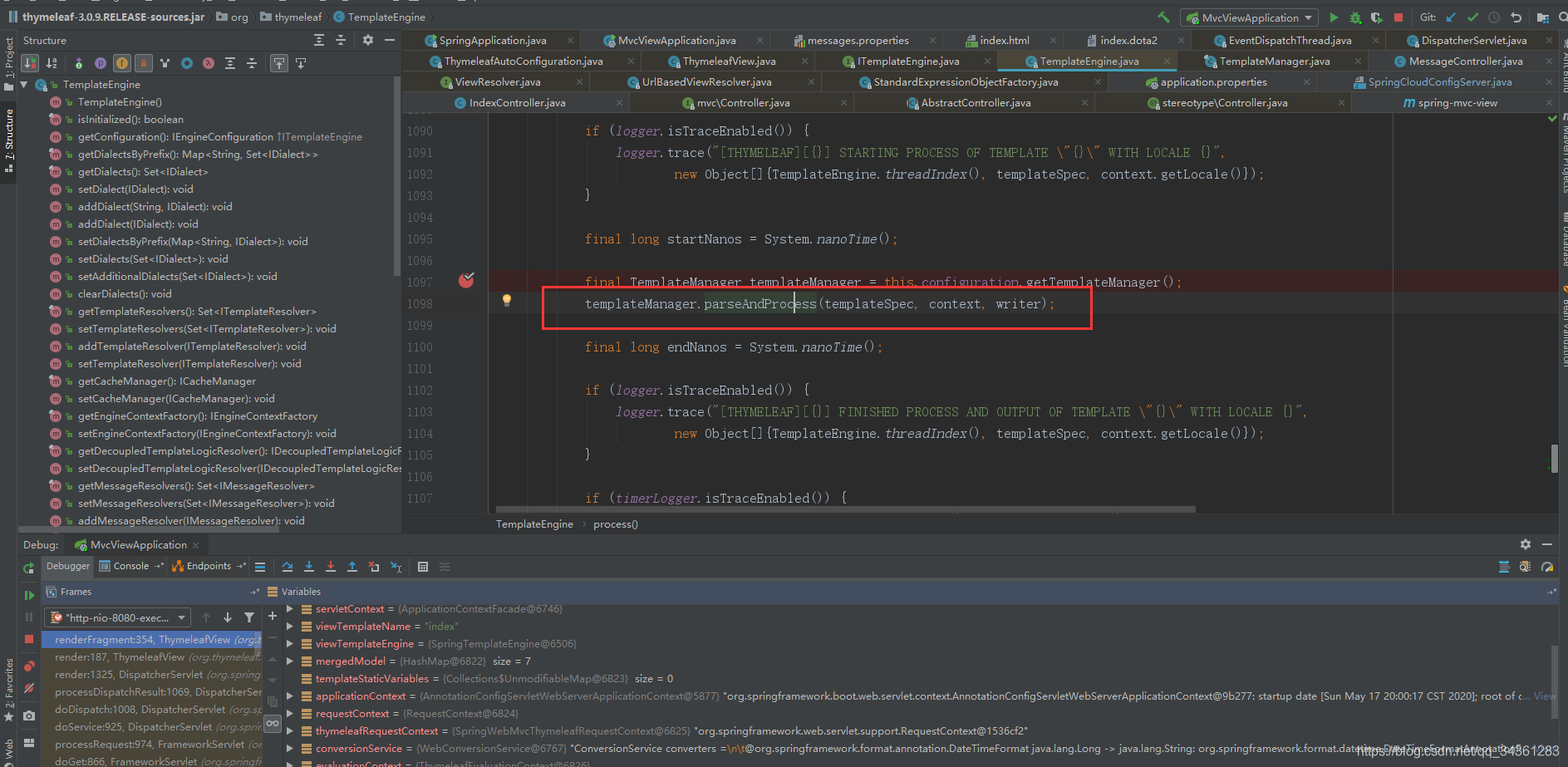Toggle Autoscroll to Source in Structure
The height and width of the screenshot is (767, 1568).
coord(279,63)
